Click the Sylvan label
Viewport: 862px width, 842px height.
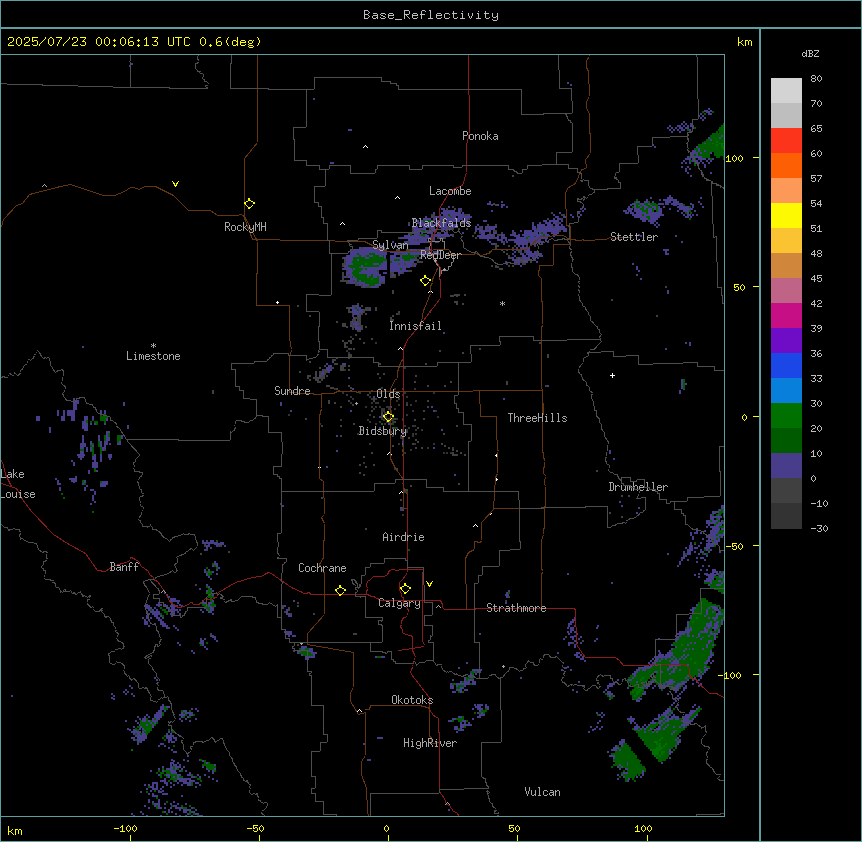click(x=390, y=245)
